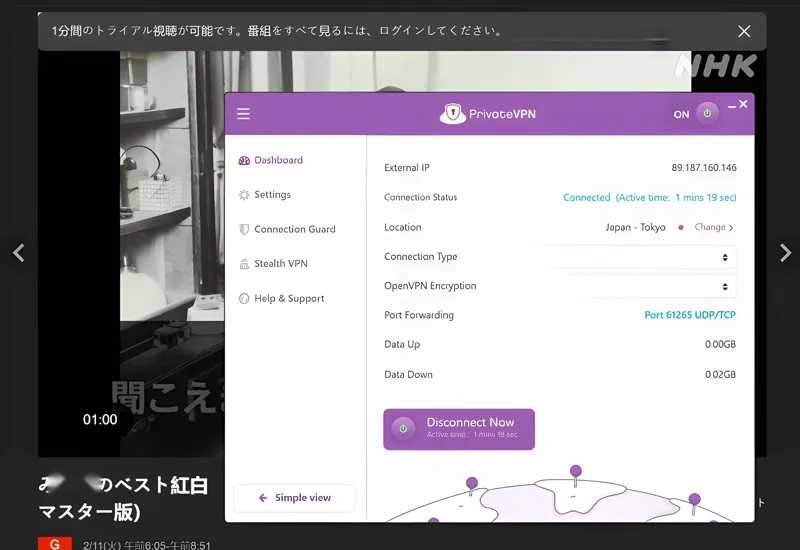Click the Japan - Tokyo location text

coord(635,227)
